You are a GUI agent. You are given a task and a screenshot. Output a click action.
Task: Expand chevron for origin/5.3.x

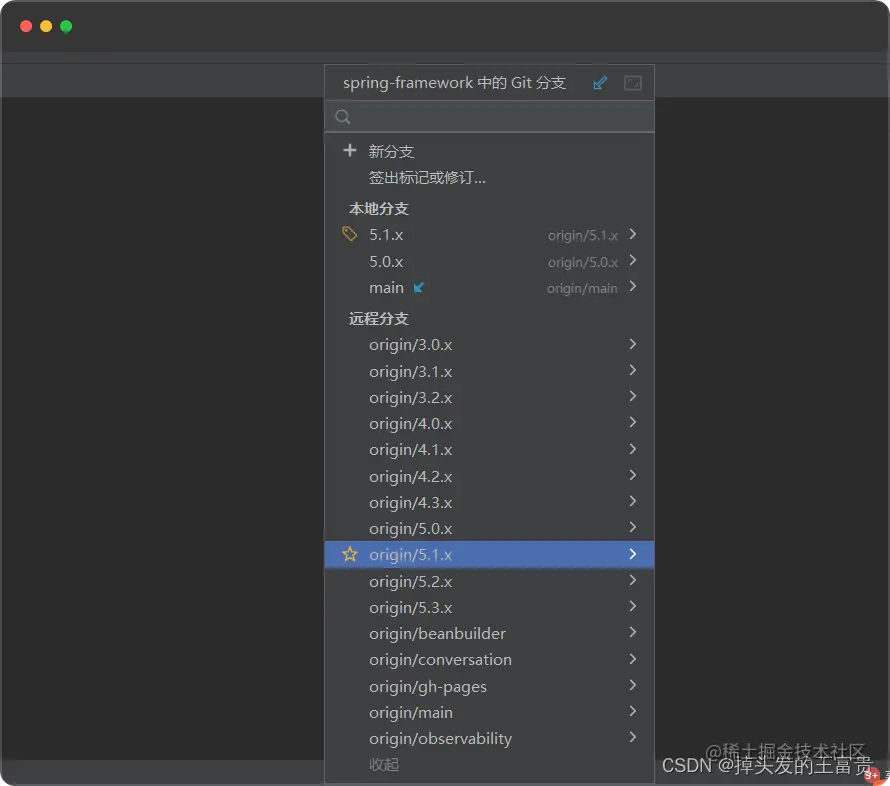pos(633,606)
